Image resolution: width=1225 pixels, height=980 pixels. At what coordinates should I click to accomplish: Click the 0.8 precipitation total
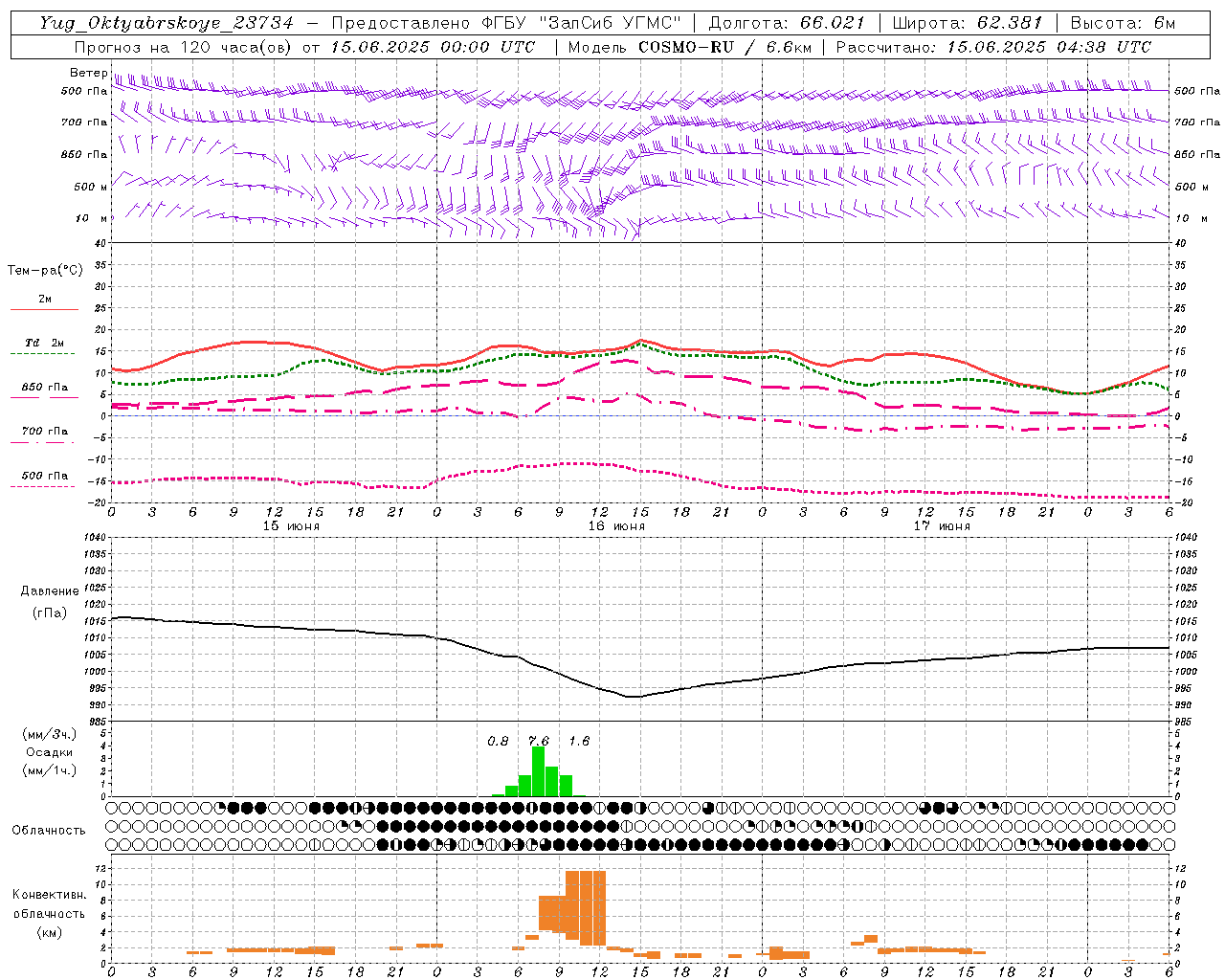pos(498,741)
